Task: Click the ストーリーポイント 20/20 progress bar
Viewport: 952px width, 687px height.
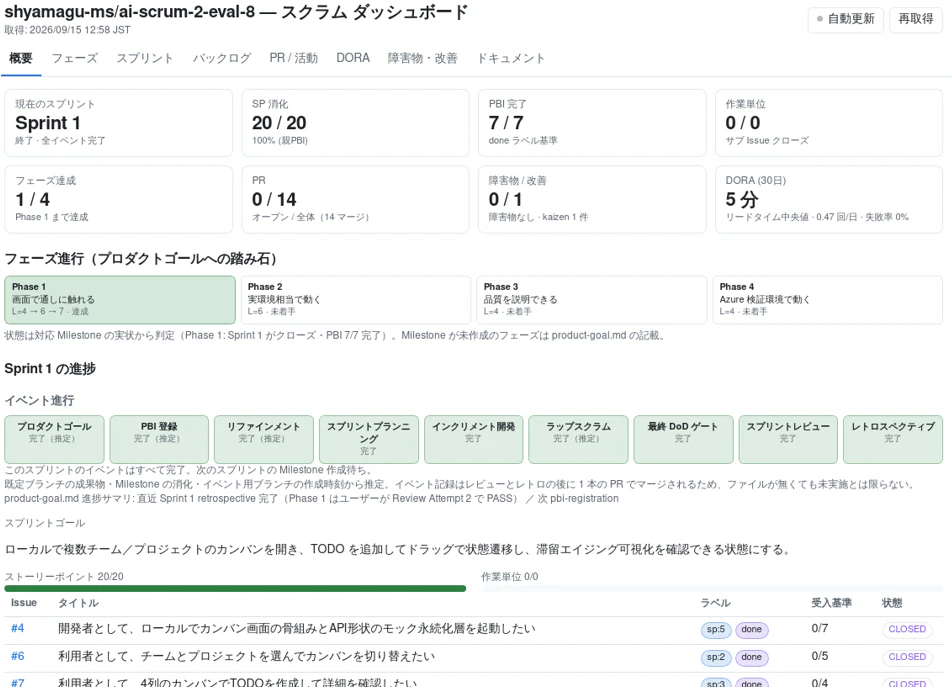Action: pos(235,588)
